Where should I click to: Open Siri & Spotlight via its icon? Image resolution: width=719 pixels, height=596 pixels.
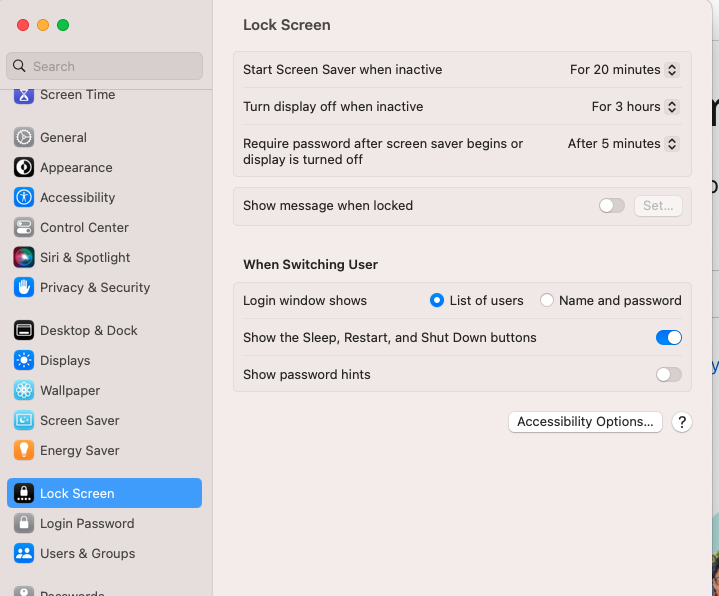coord(24,258)
